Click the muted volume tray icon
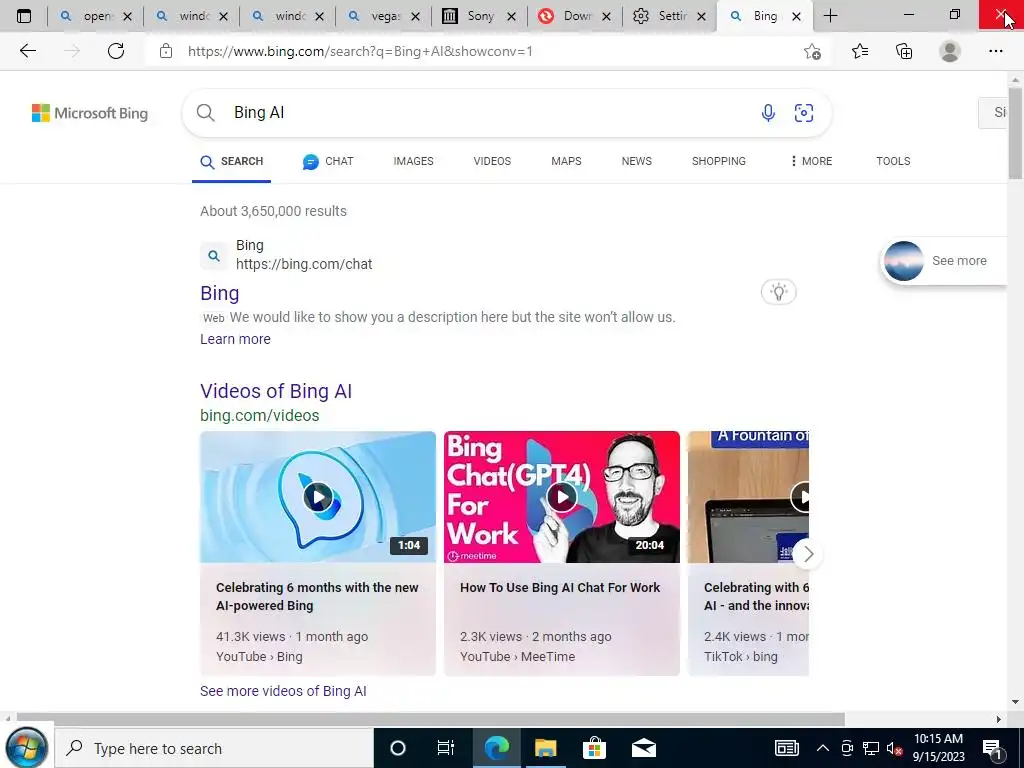Viewport: 1024px width, 768px height. [x=895, y=748]
